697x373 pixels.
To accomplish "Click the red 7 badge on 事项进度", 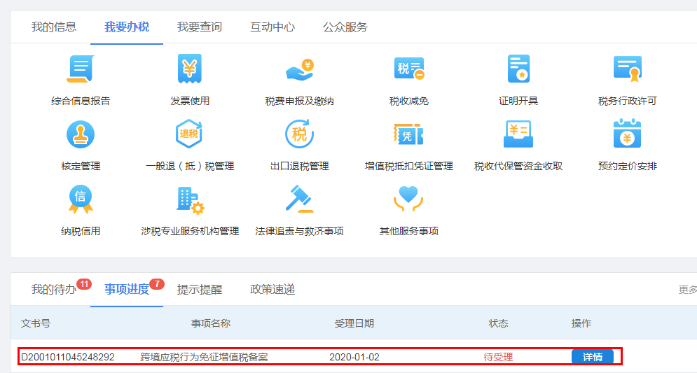I will 157,284.
